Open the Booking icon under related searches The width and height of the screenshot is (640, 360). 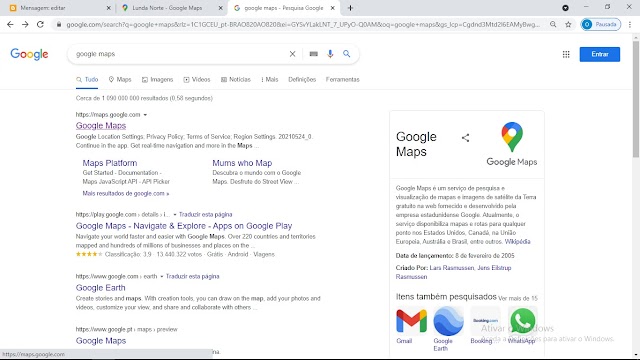(x=485, y=321)
